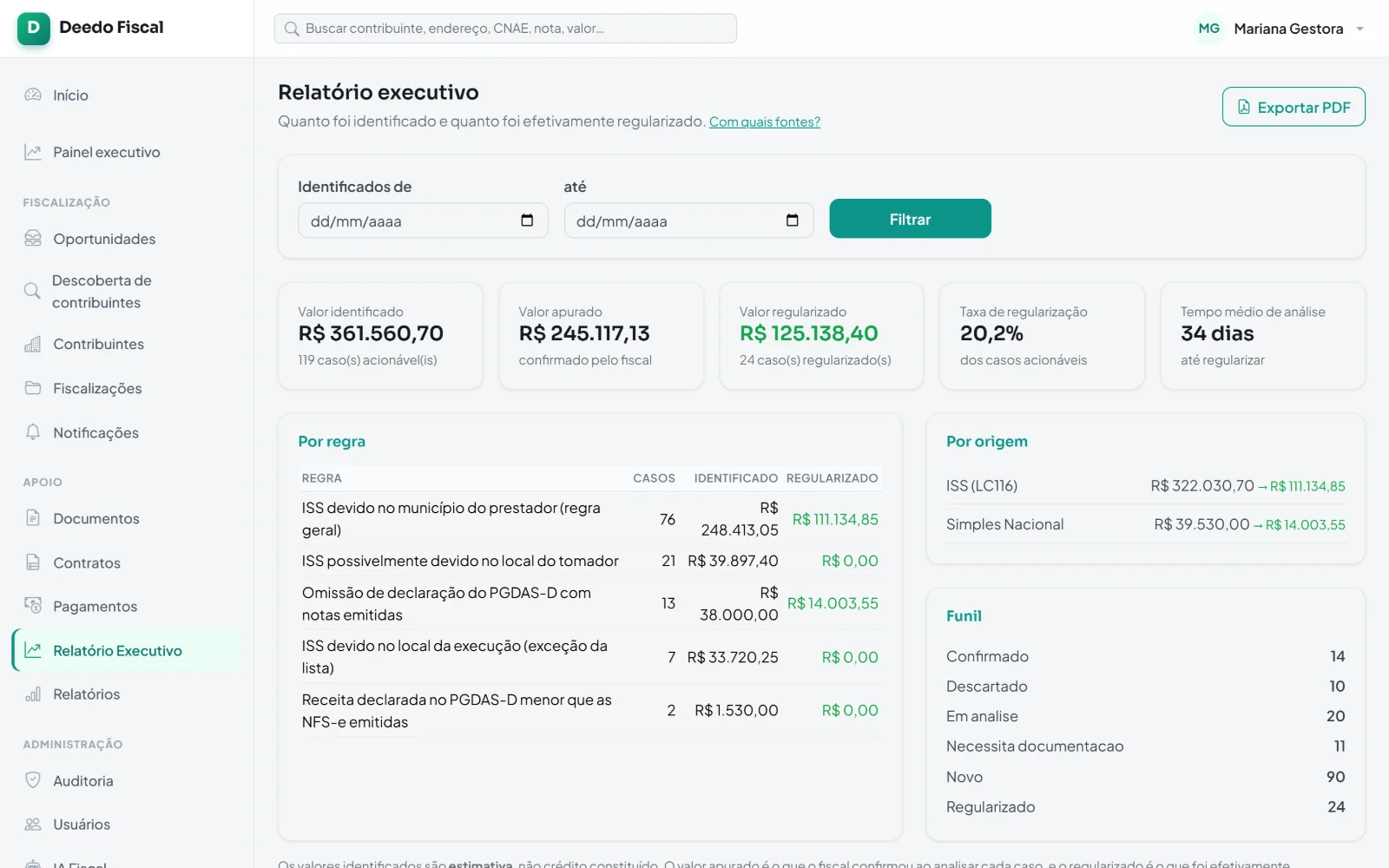Select row 'ISS possivelmente devido no local do tomador'
The image size is (1389, 868).
coord(590,561)
